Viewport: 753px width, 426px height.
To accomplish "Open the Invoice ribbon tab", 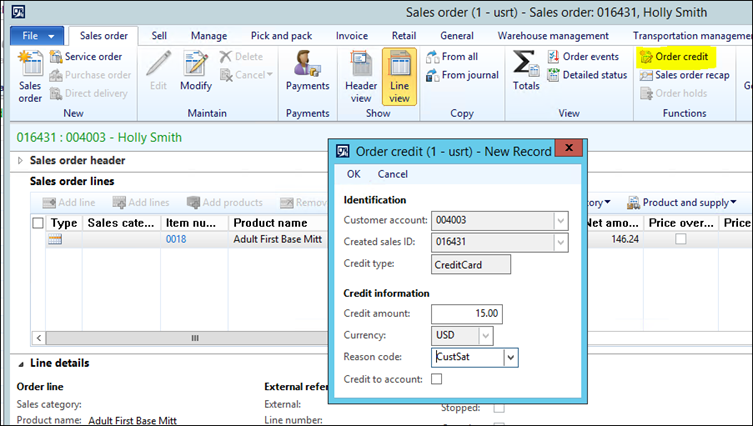I will 351,36.
